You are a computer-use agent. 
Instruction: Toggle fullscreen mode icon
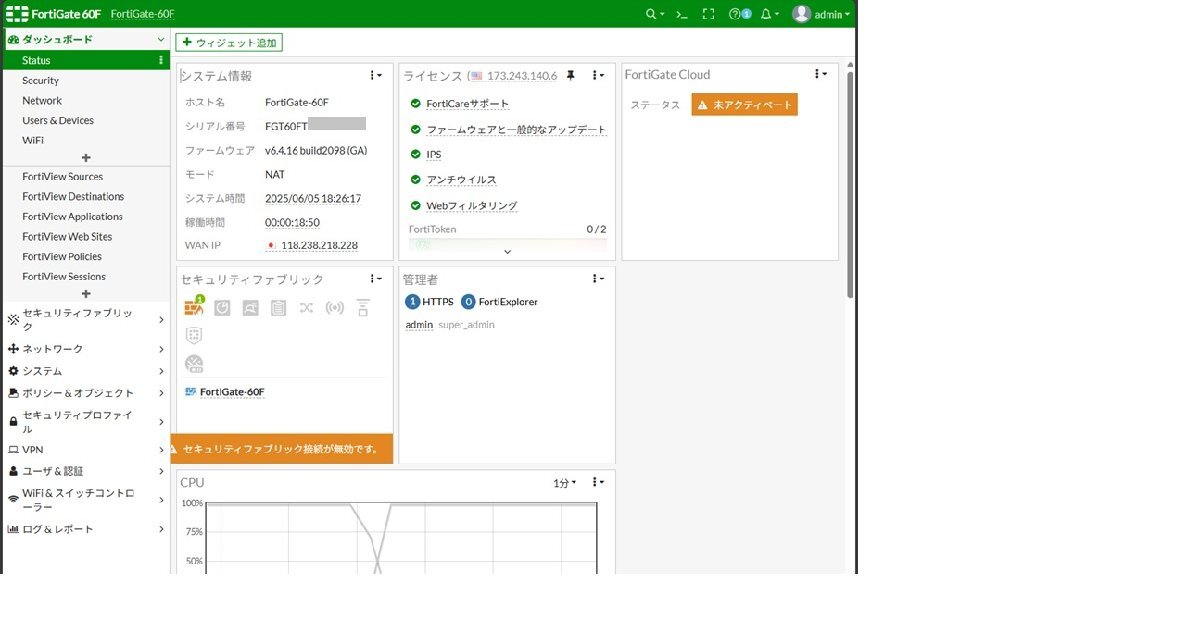tap(709, 14)
